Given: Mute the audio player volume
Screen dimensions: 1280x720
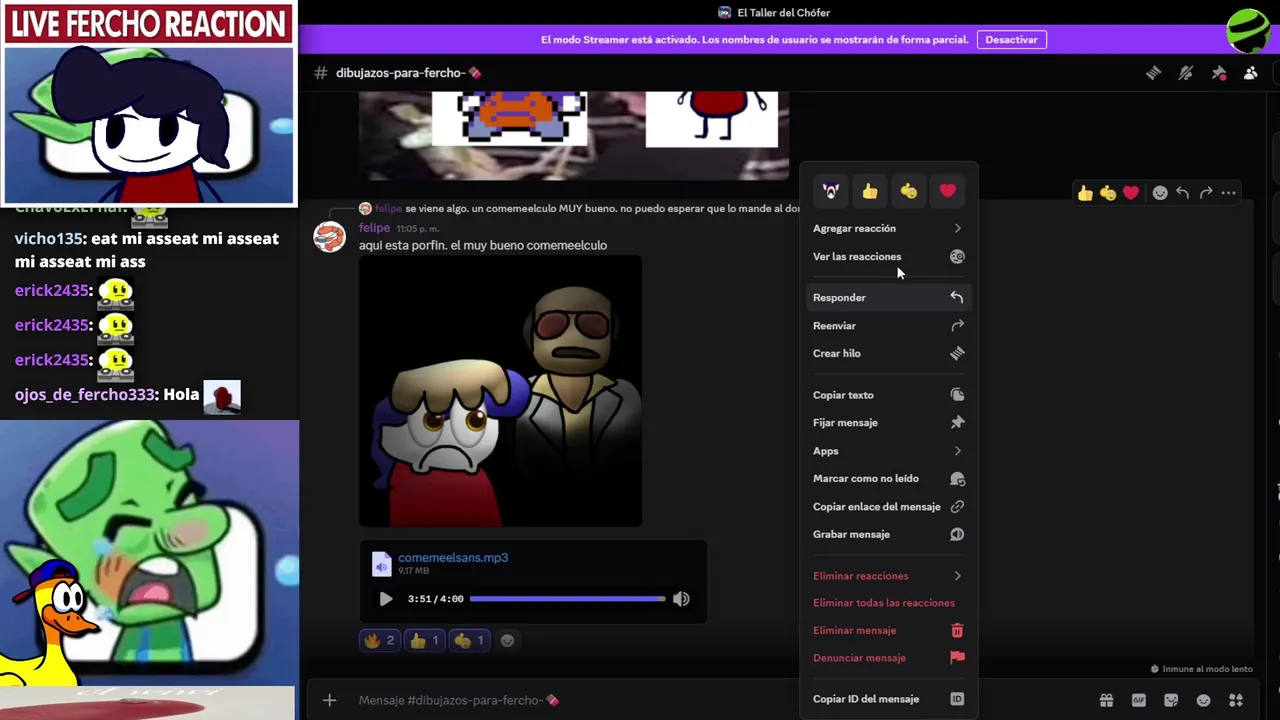Looking at the screenshot, I should point(681,599).
